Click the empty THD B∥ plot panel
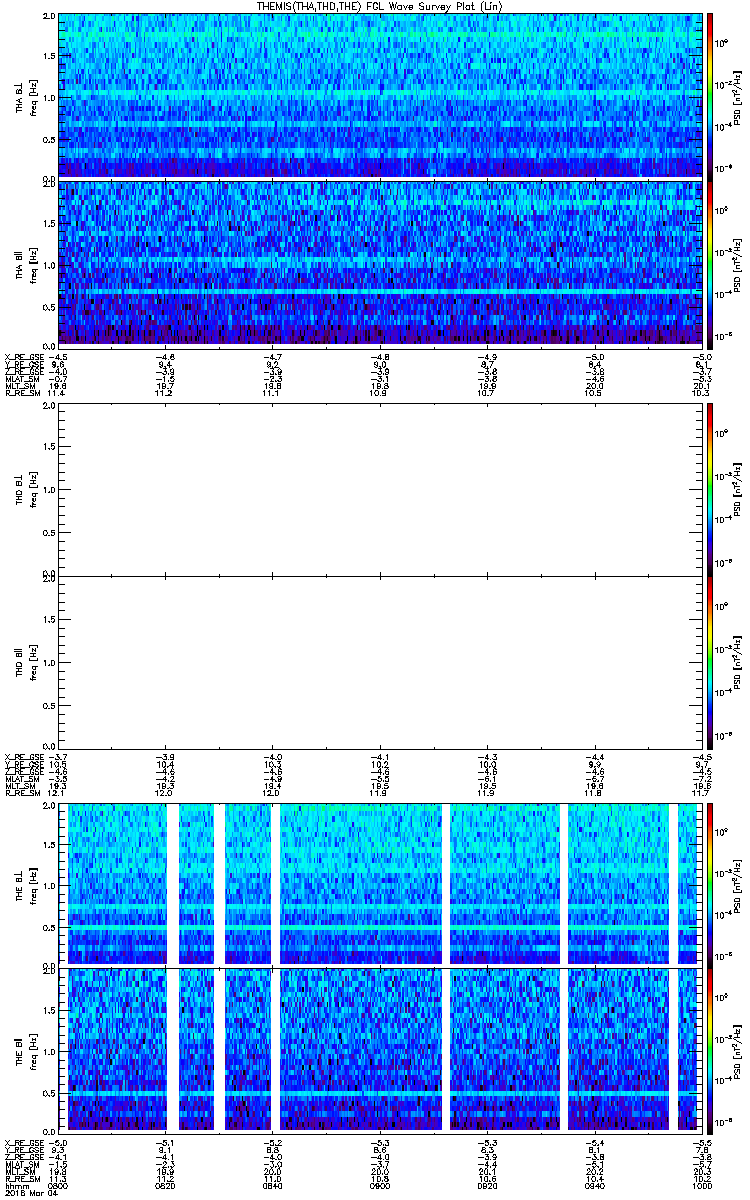The width and height of the screenshot is (750, 1200). pos(379,662)
